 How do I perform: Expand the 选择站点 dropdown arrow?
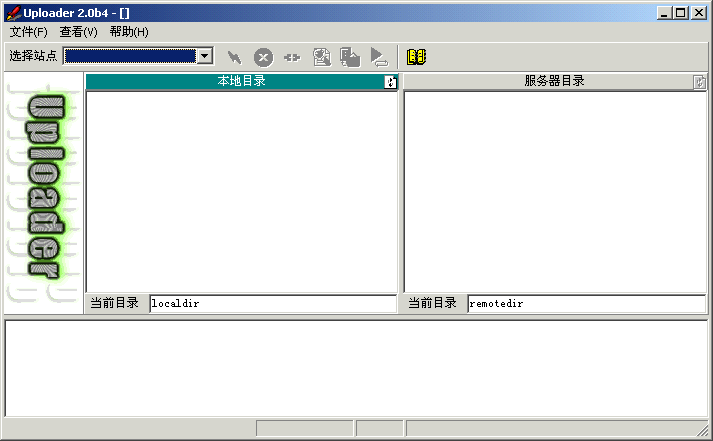tap(205, 57)
